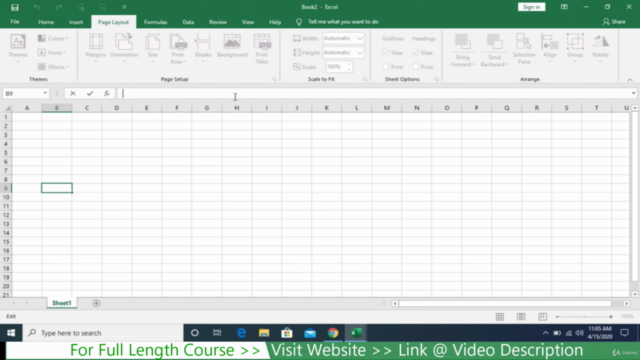
Task: Select the Sheet1 tab
Action: [62, 303]
